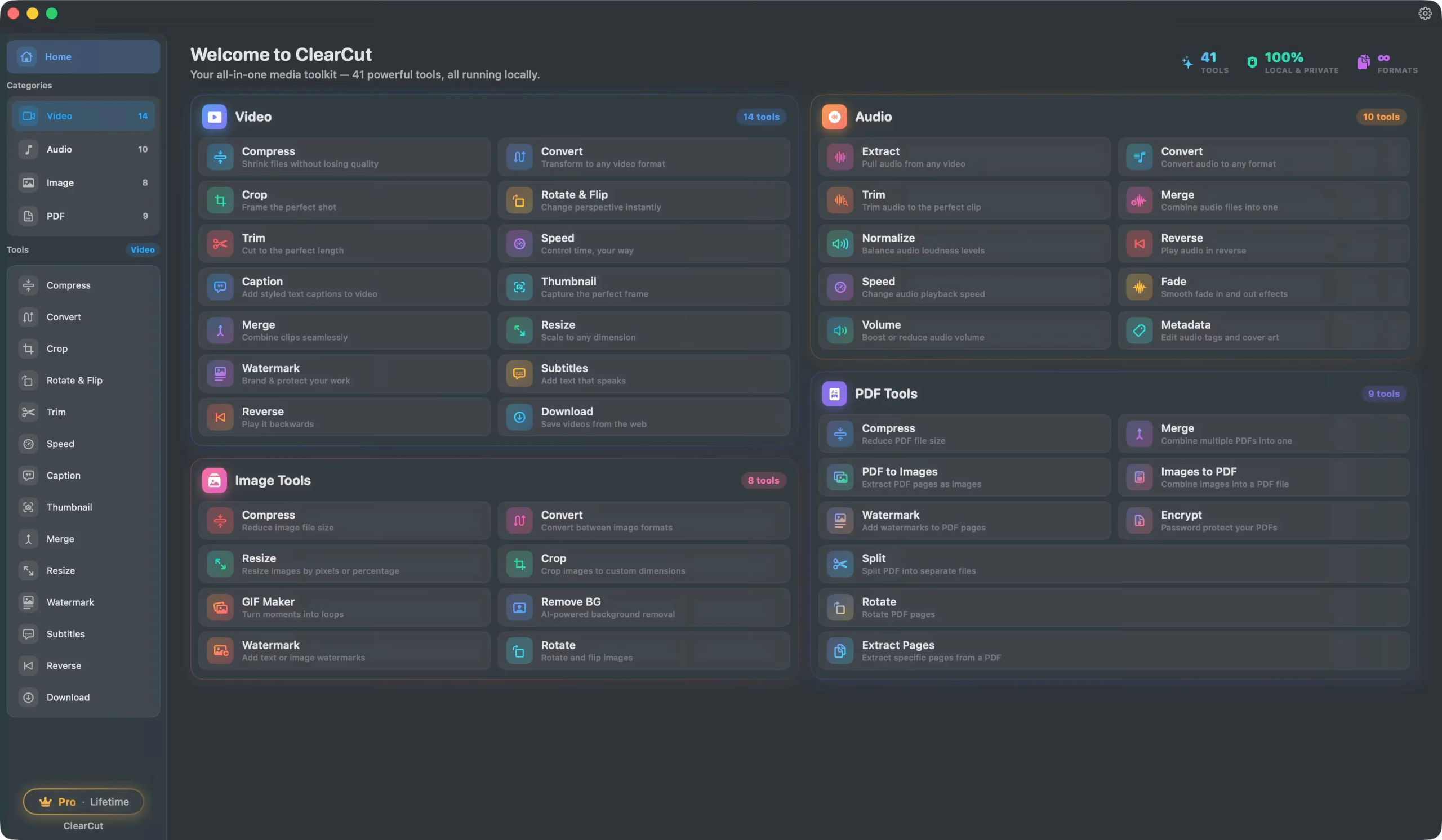Open Rotate & Flip from the sidebar Tools list

[83, 380]
